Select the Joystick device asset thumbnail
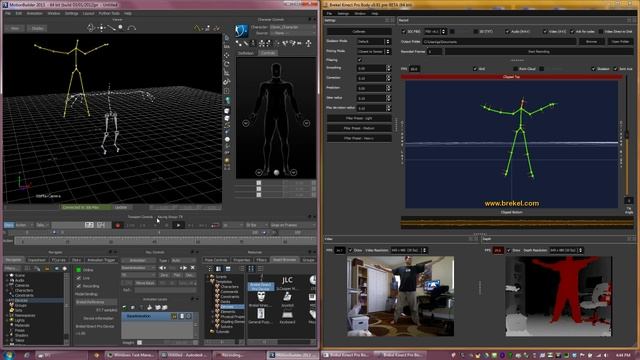The height and width of the screenshot is (360, 640). (x=287, y=299)
